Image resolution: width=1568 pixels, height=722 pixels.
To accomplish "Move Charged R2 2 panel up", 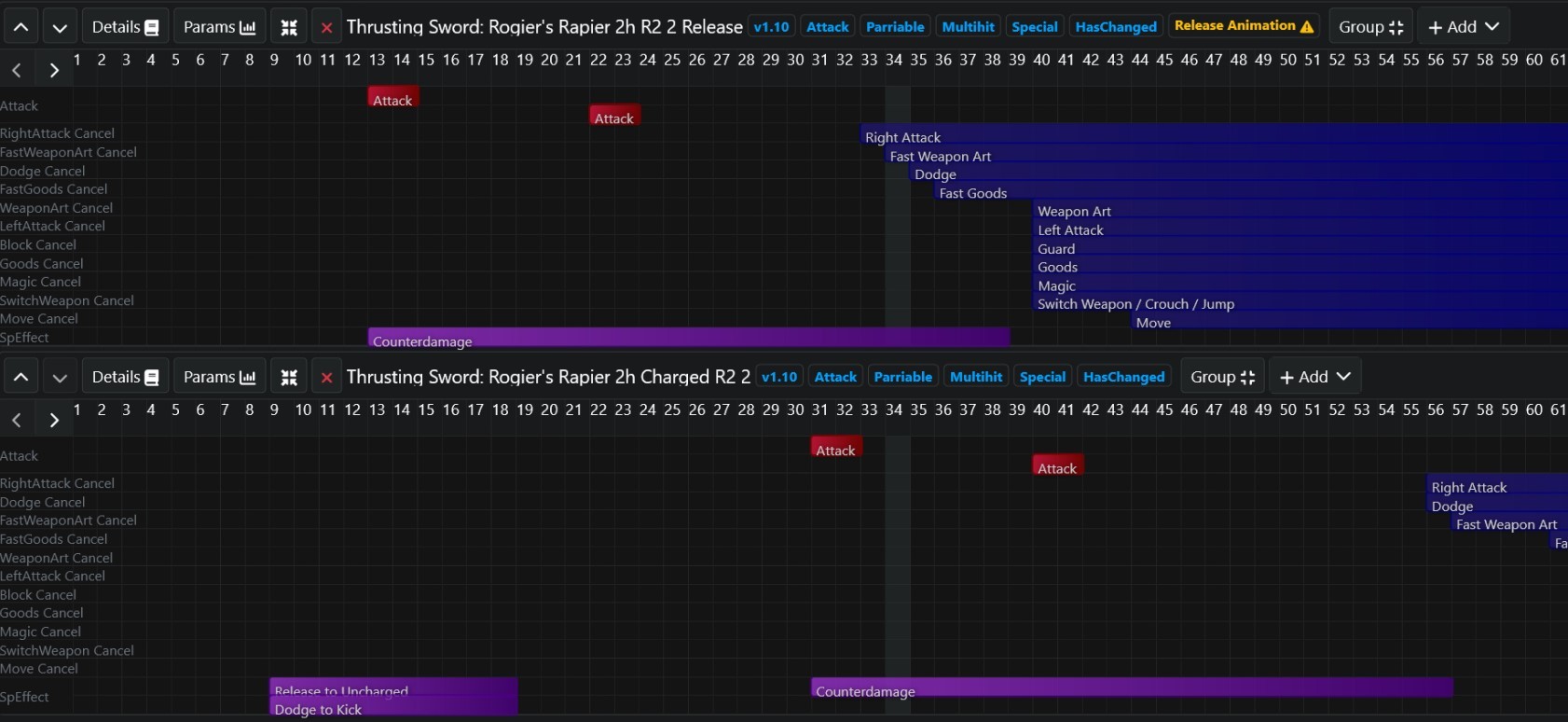I will pos(21,377).
